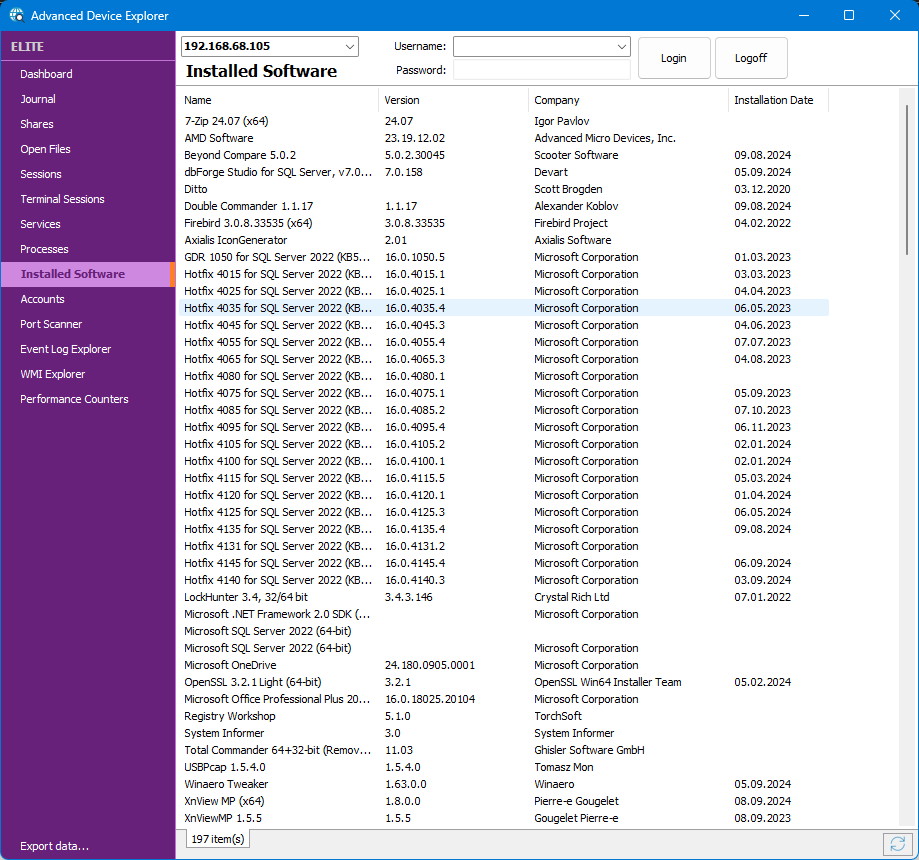This screenshot has height=860, width=919.
Task: Click Crystal Rich Ltd company cell
Action: [571, 597]
